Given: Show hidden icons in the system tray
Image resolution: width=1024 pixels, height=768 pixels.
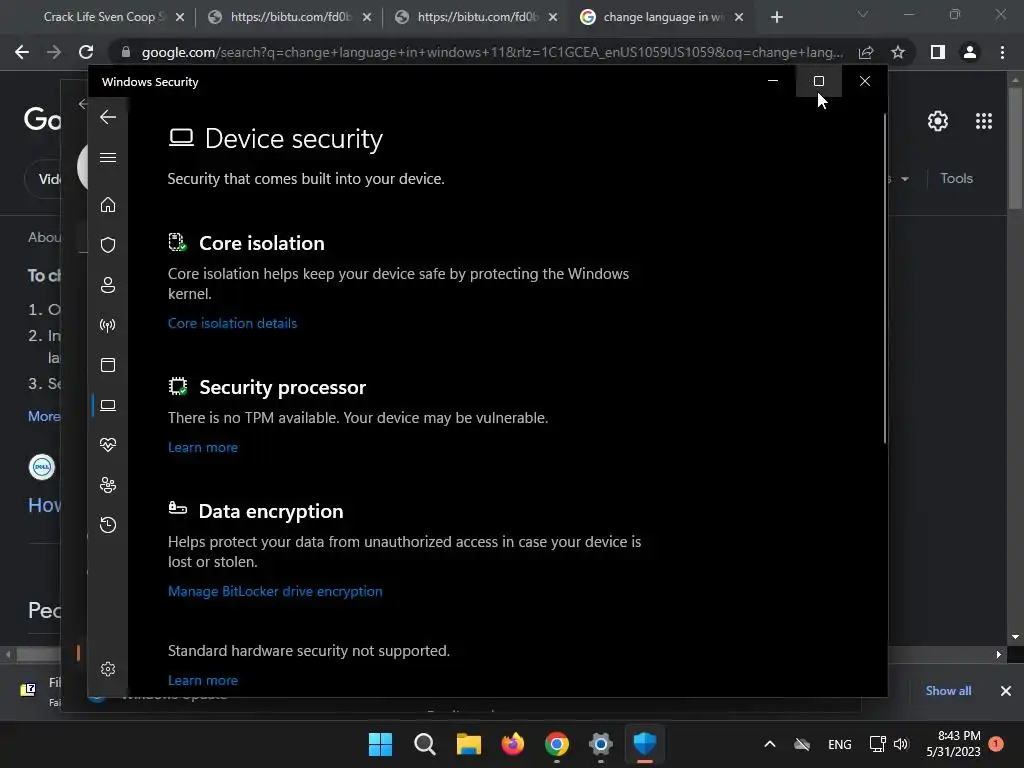Looking at the screenshot, I should coord(769,744).
